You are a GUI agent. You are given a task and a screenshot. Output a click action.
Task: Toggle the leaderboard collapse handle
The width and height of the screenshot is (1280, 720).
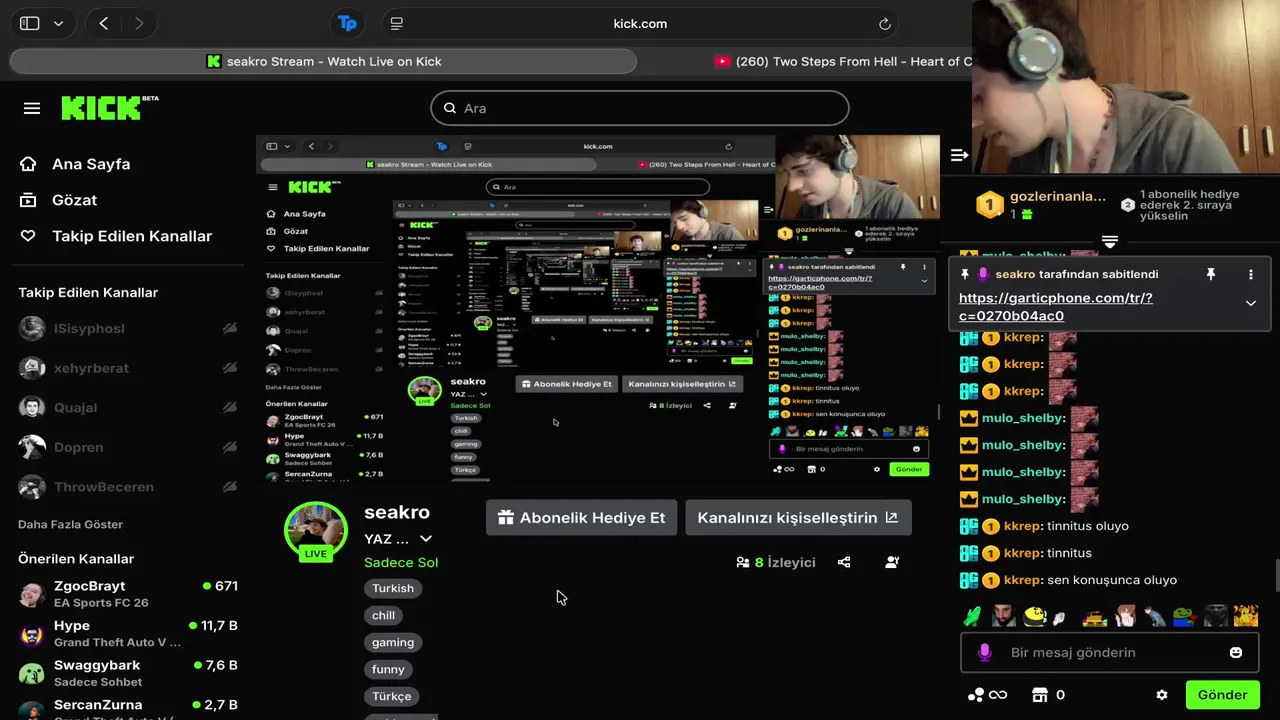pos(1109,242)
